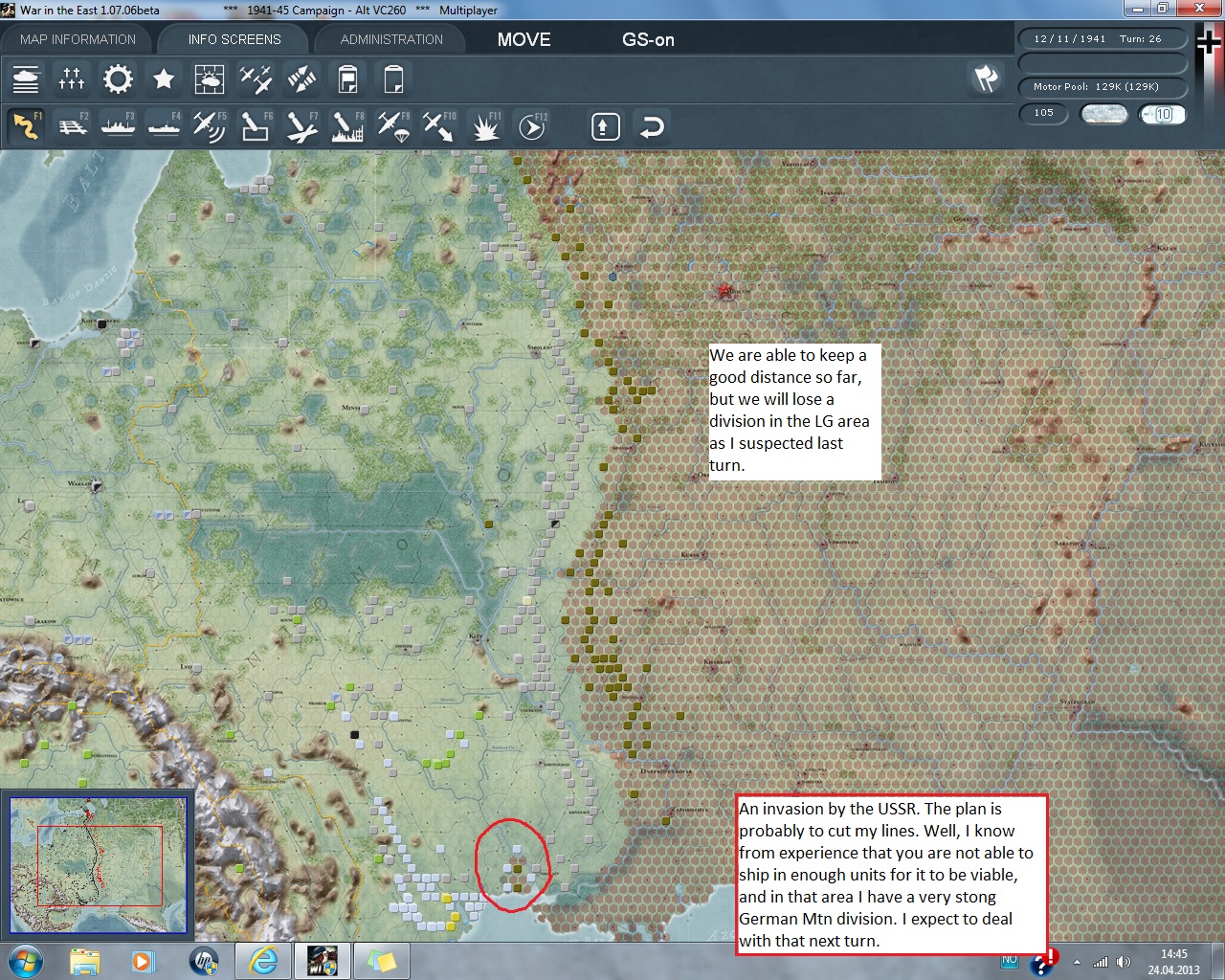Select the F1 move mode icon

(x=26, y=126)
